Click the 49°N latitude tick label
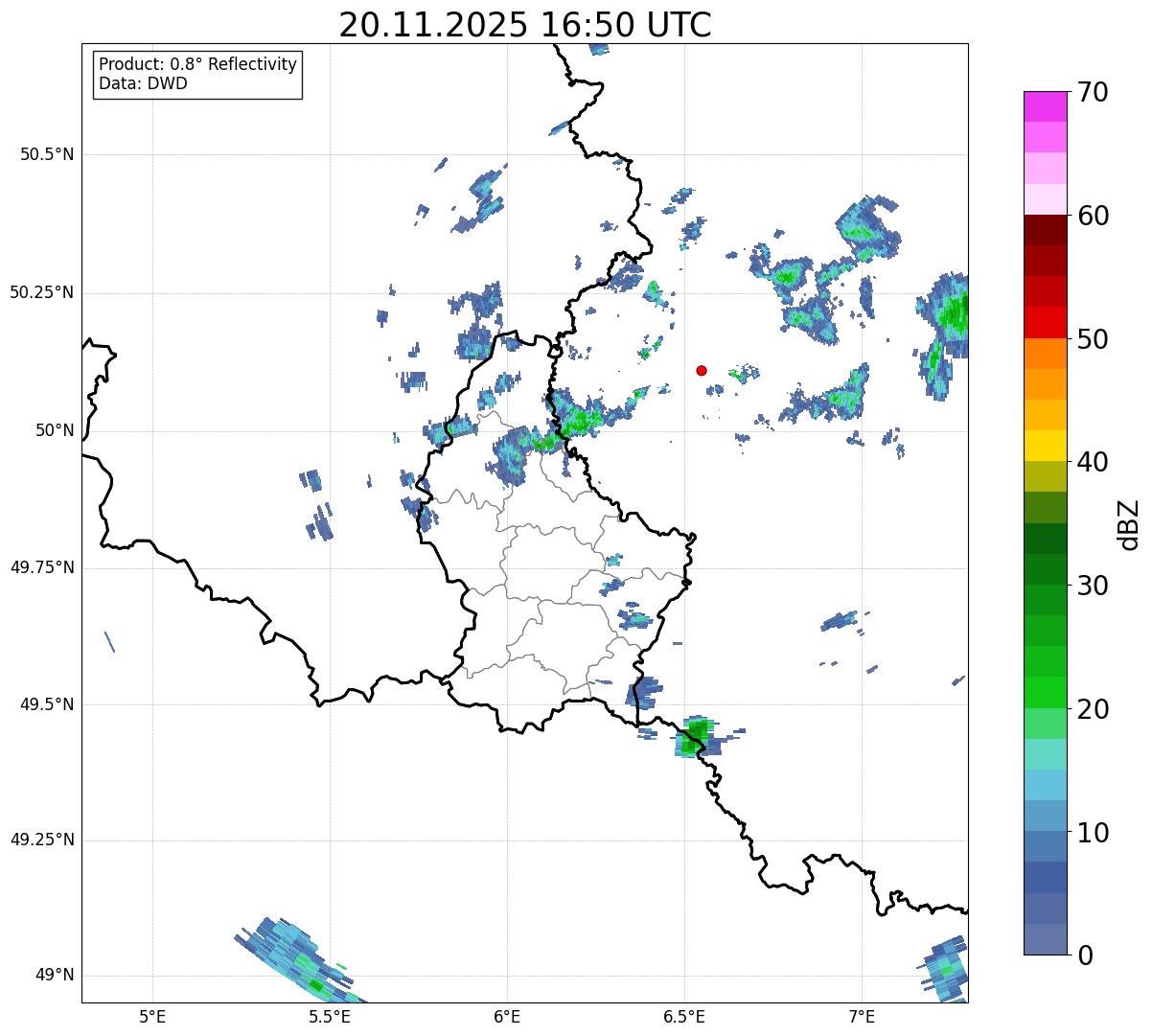The height and width of the screenshot is (1036, 1152). [x=55, y=975]
